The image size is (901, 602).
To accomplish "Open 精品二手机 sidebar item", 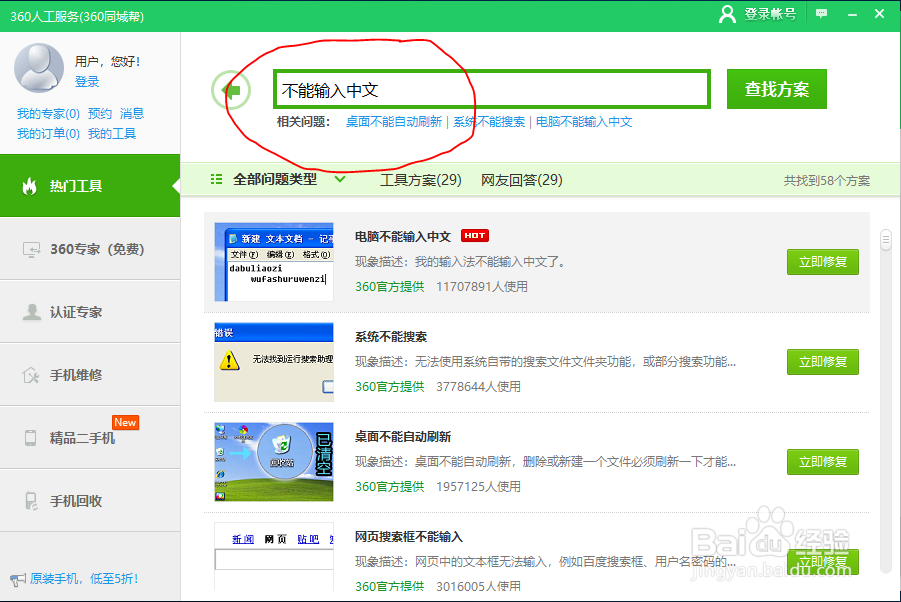I will tap(90, 438).
